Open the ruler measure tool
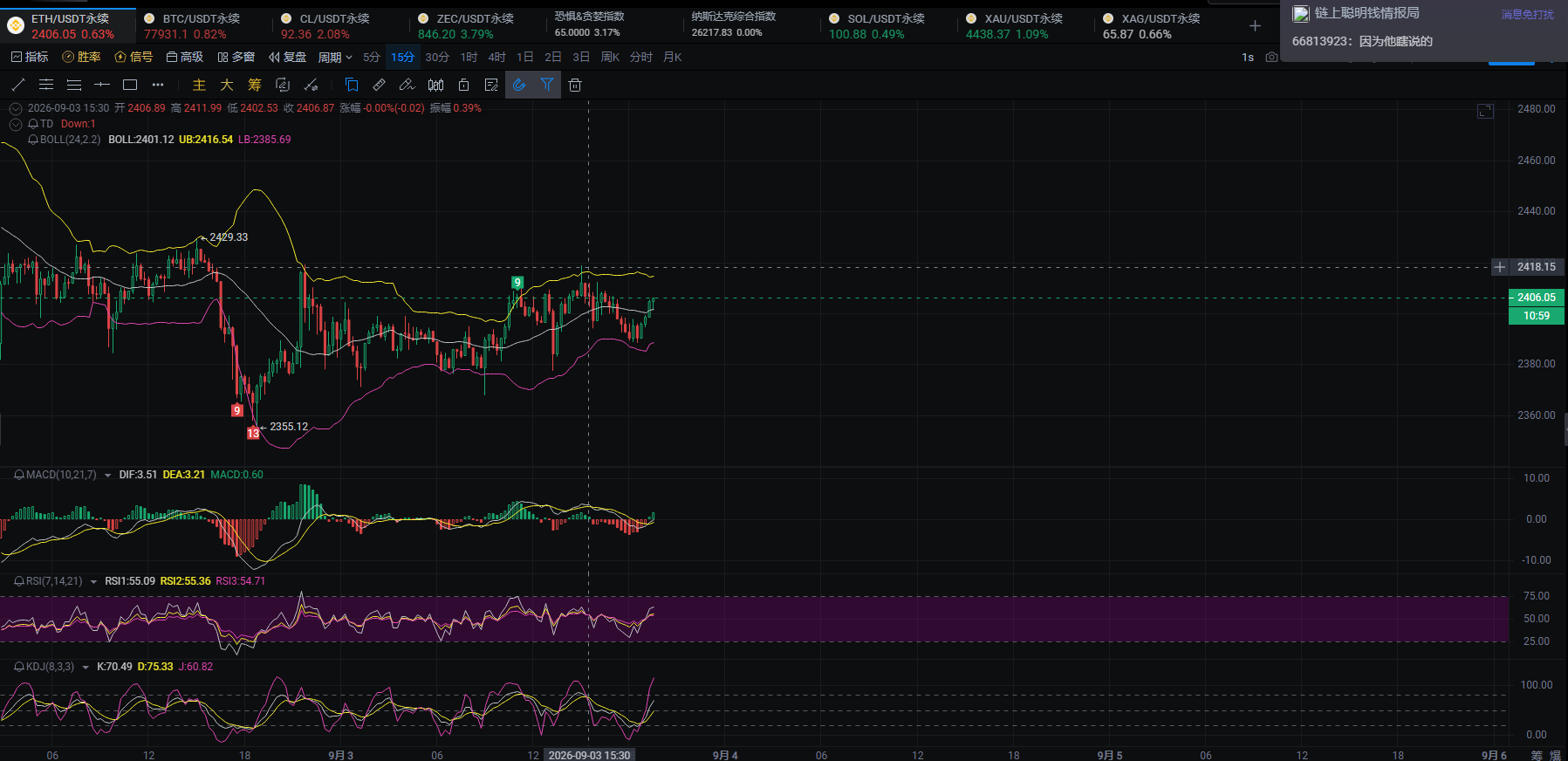Screen dimensions: 1568x761 [379, 85]
